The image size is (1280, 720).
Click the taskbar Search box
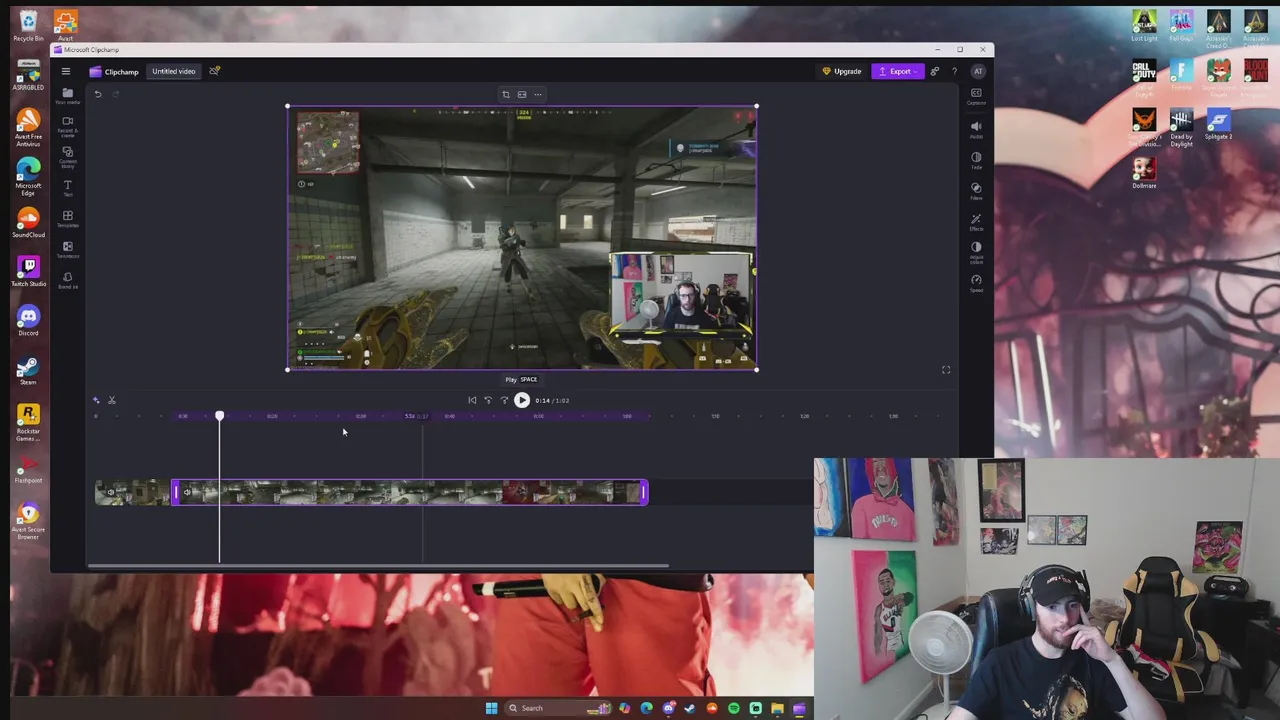pyautogui.click(x=558, y=708)
